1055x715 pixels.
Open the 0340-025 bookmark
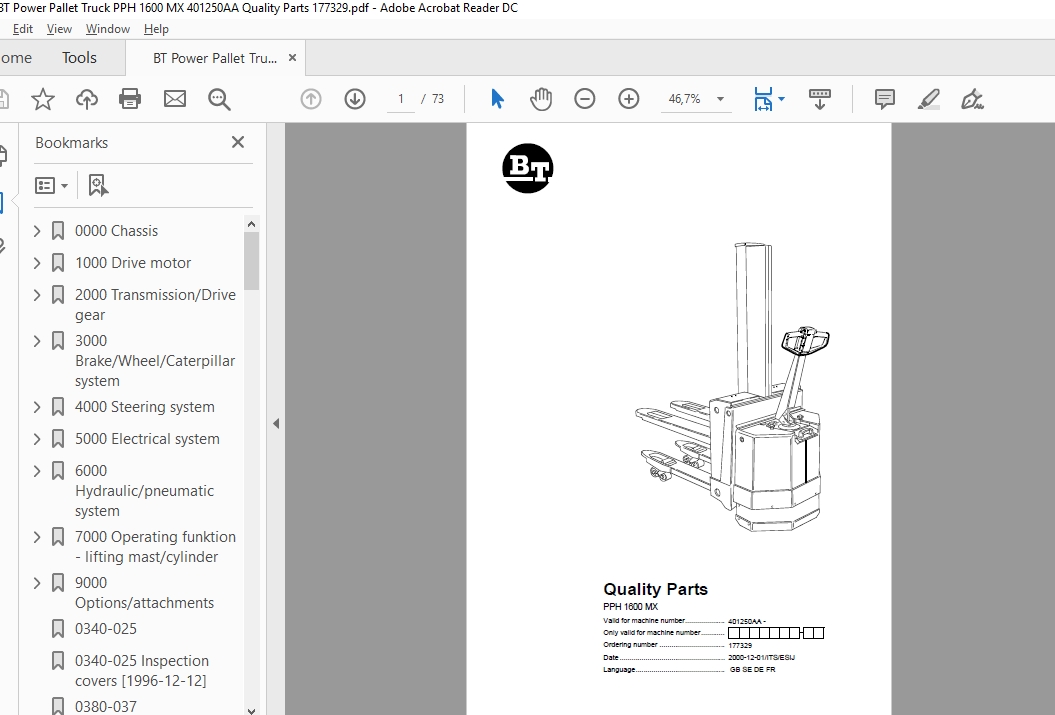(x=106, y=629)
